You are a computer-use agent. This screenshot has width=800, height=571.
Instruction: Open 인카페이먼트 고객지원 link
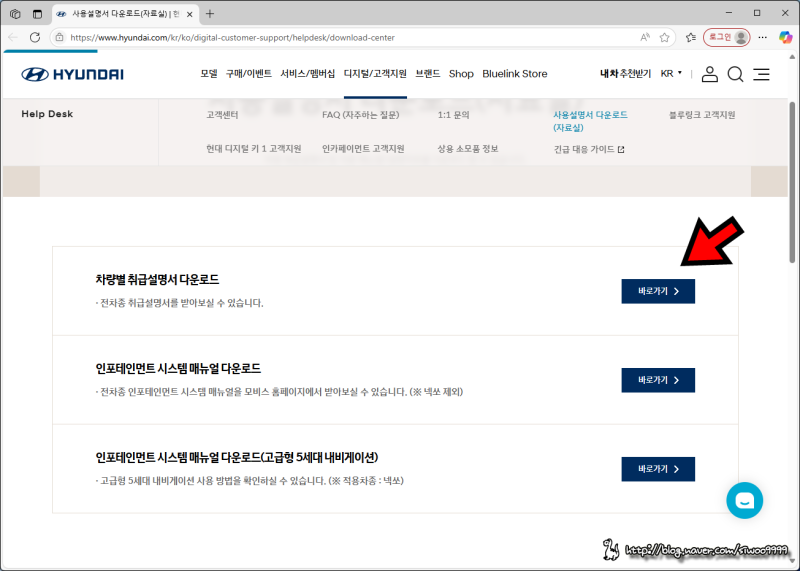point(363,148)
